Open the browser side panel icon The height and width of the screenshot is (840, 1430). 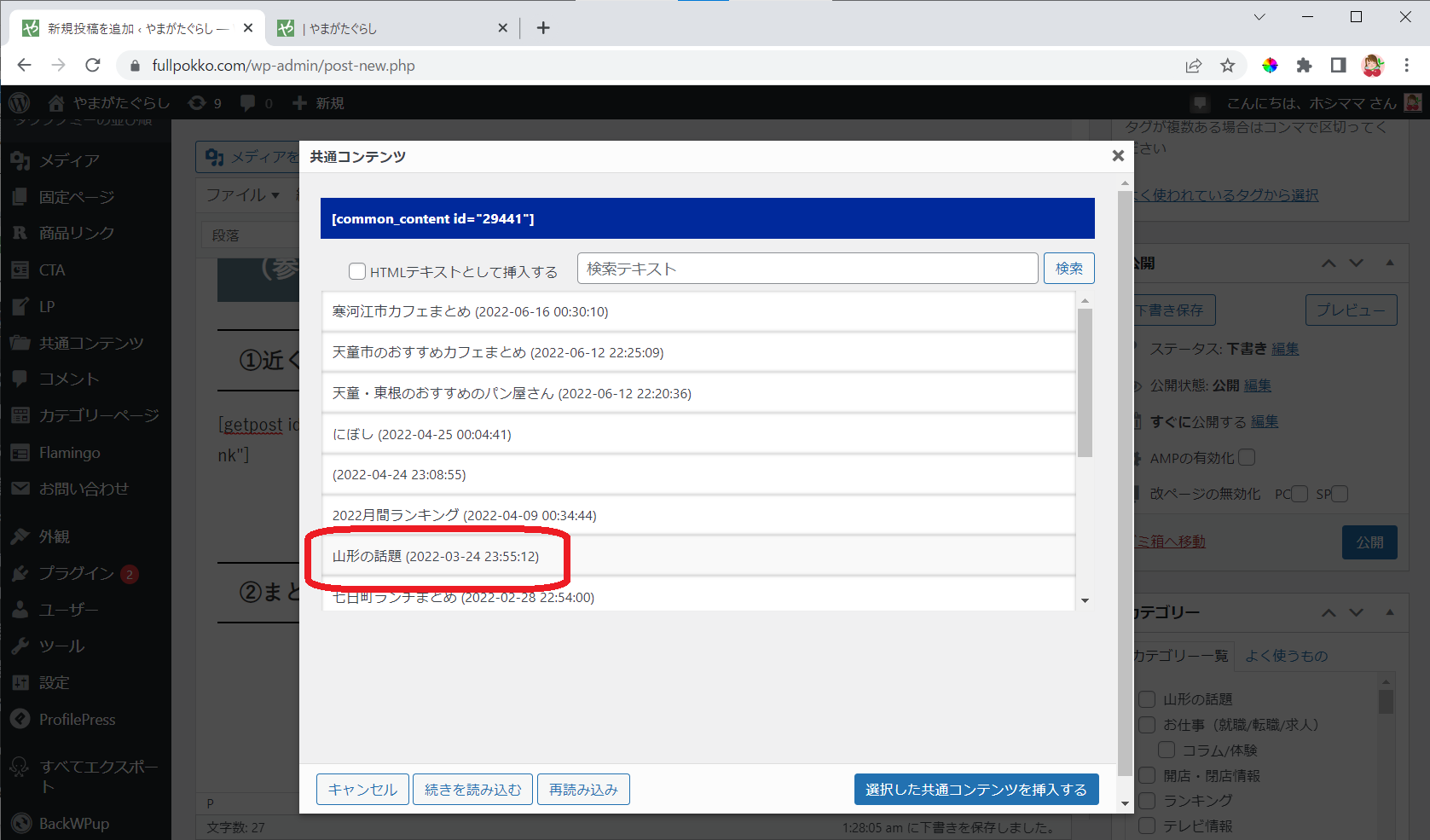tap(1338, 66)
